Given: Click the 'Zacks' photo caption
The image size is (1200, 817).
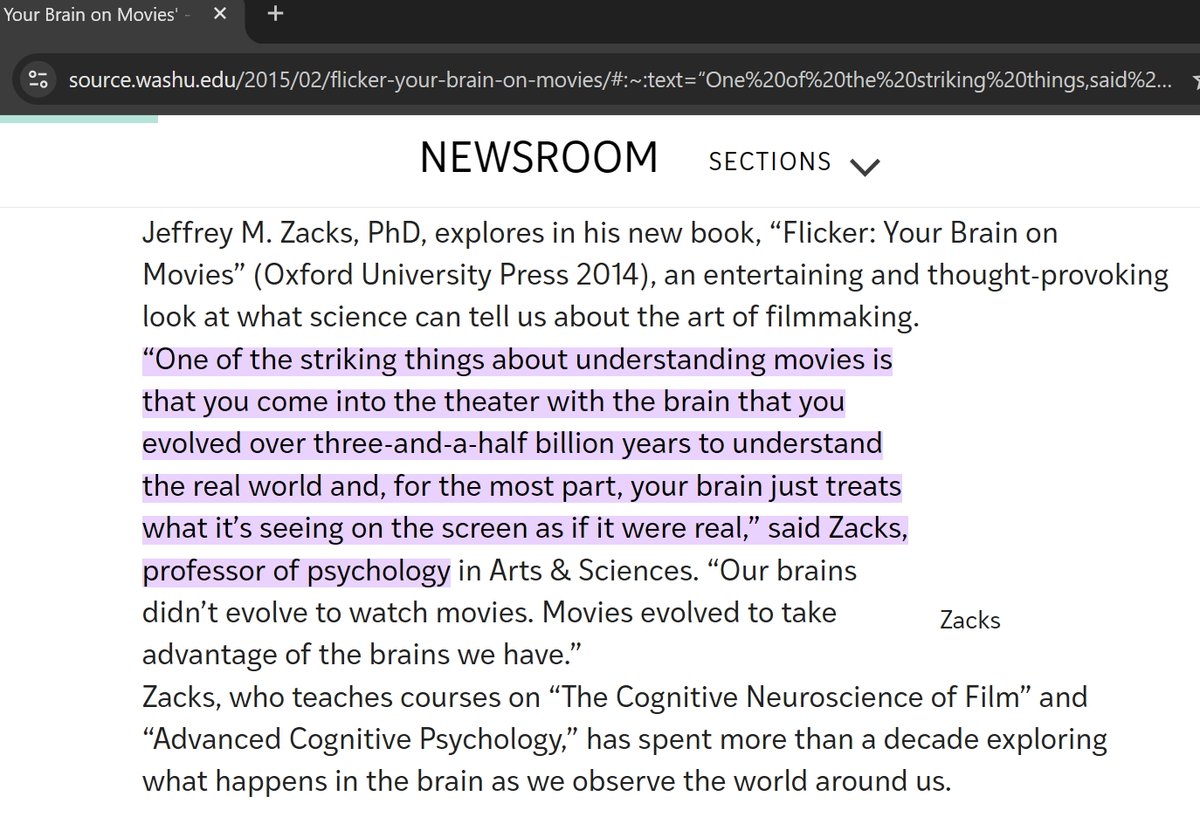Looking at the screenshot, I should [970, 620].
